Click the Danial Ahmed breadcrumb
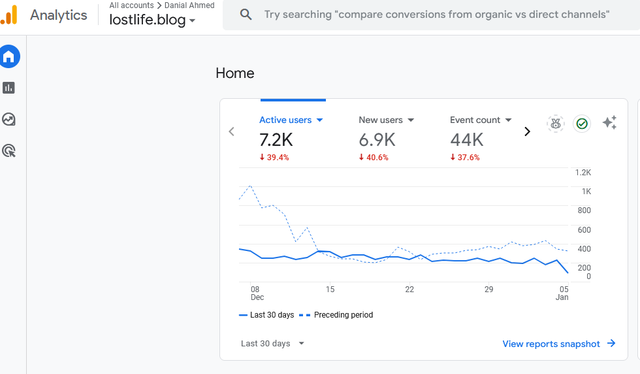Screen dimensions: 640x374 point(189,5)
